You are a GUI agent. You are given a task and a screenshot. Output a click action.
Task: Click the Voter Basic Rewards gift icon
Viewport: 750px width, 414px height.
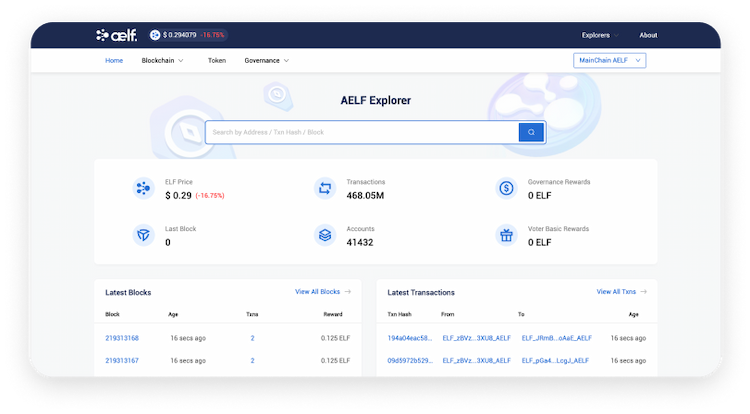pos(506,235)
